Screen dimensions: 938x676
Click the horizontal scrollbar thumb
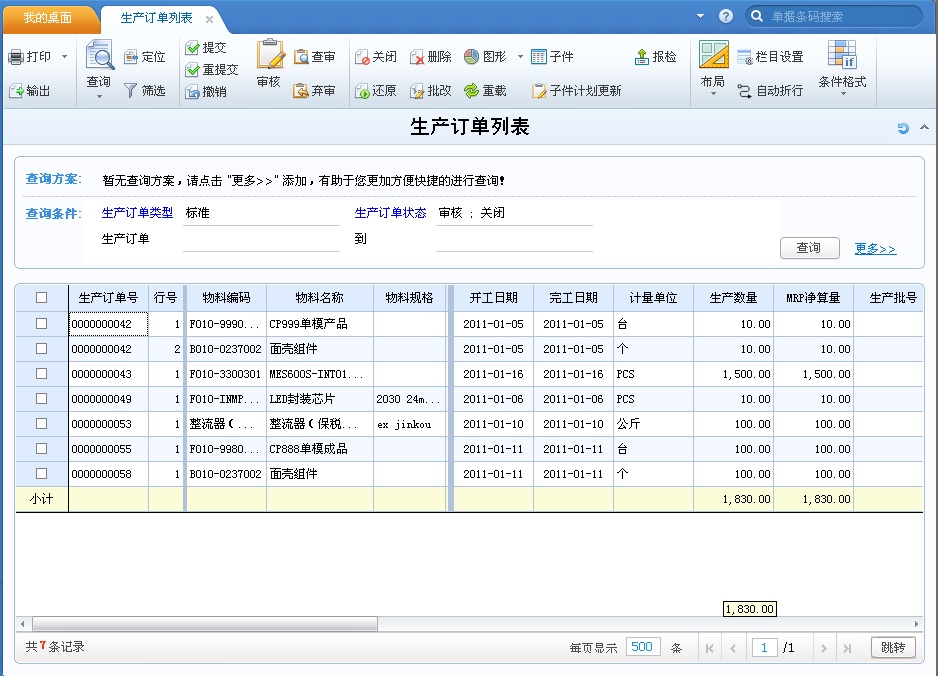[x=205, y=624]
